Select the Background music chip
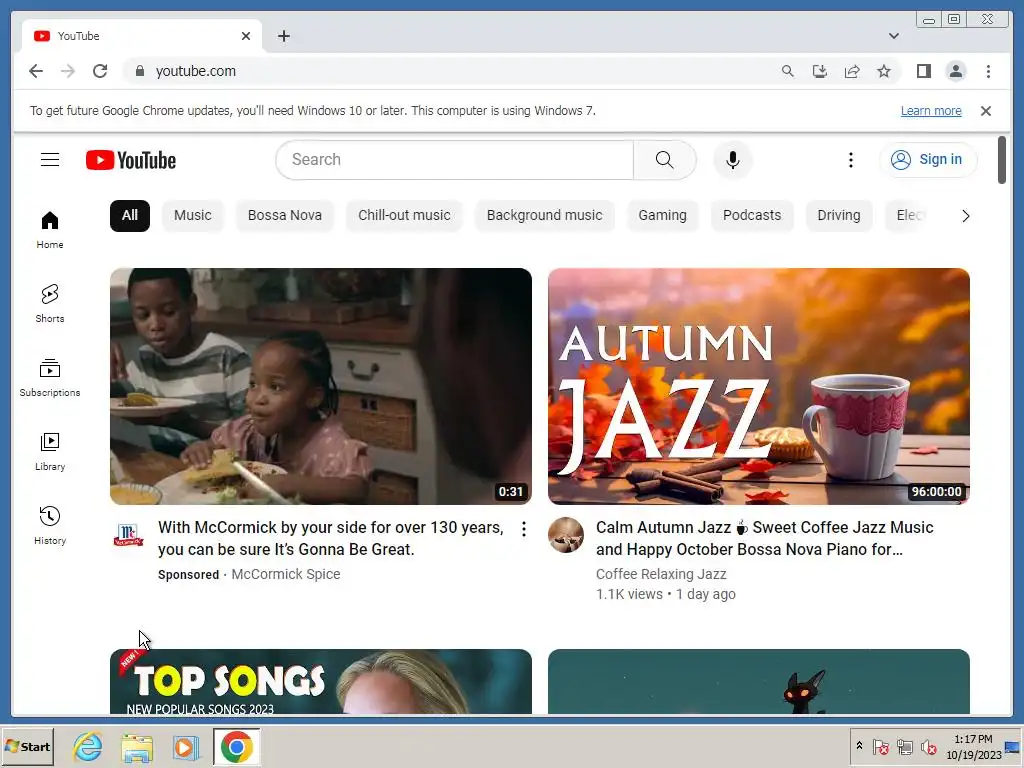Viewport: 1024px width, 768px height. pyautogui.click(x=545, y=216)
